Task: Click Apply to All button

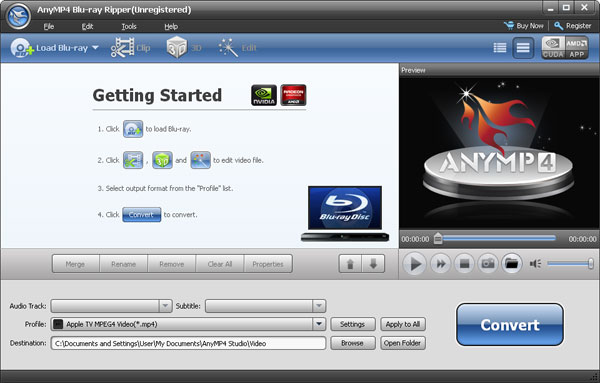Action: 403,324
